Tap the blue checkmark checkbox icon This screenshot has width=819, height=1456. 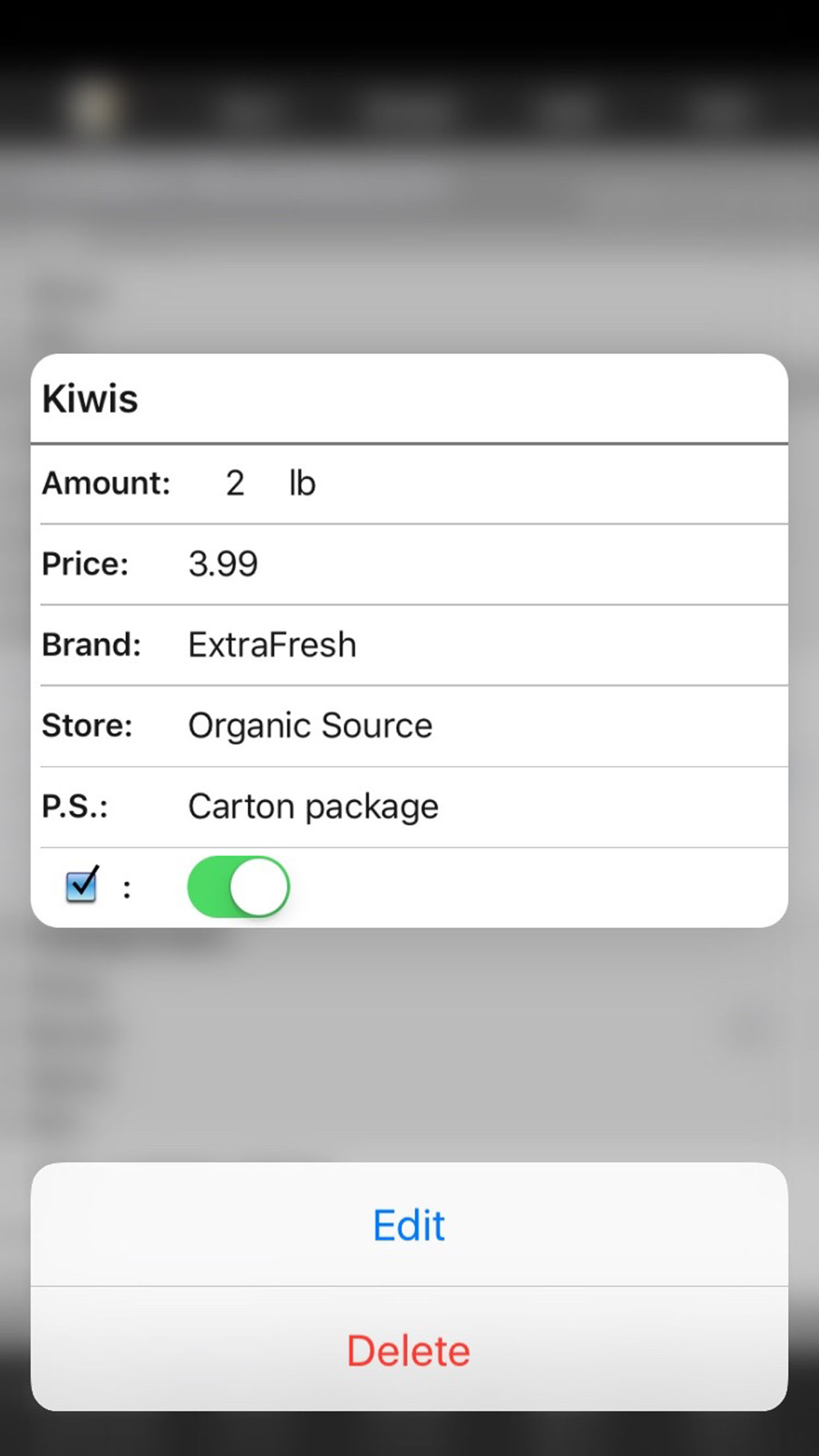(82, 885)
